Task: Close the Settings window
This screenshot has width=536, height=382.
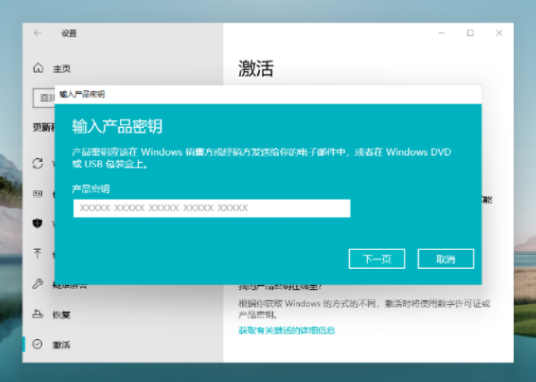Action: (499, 33)
